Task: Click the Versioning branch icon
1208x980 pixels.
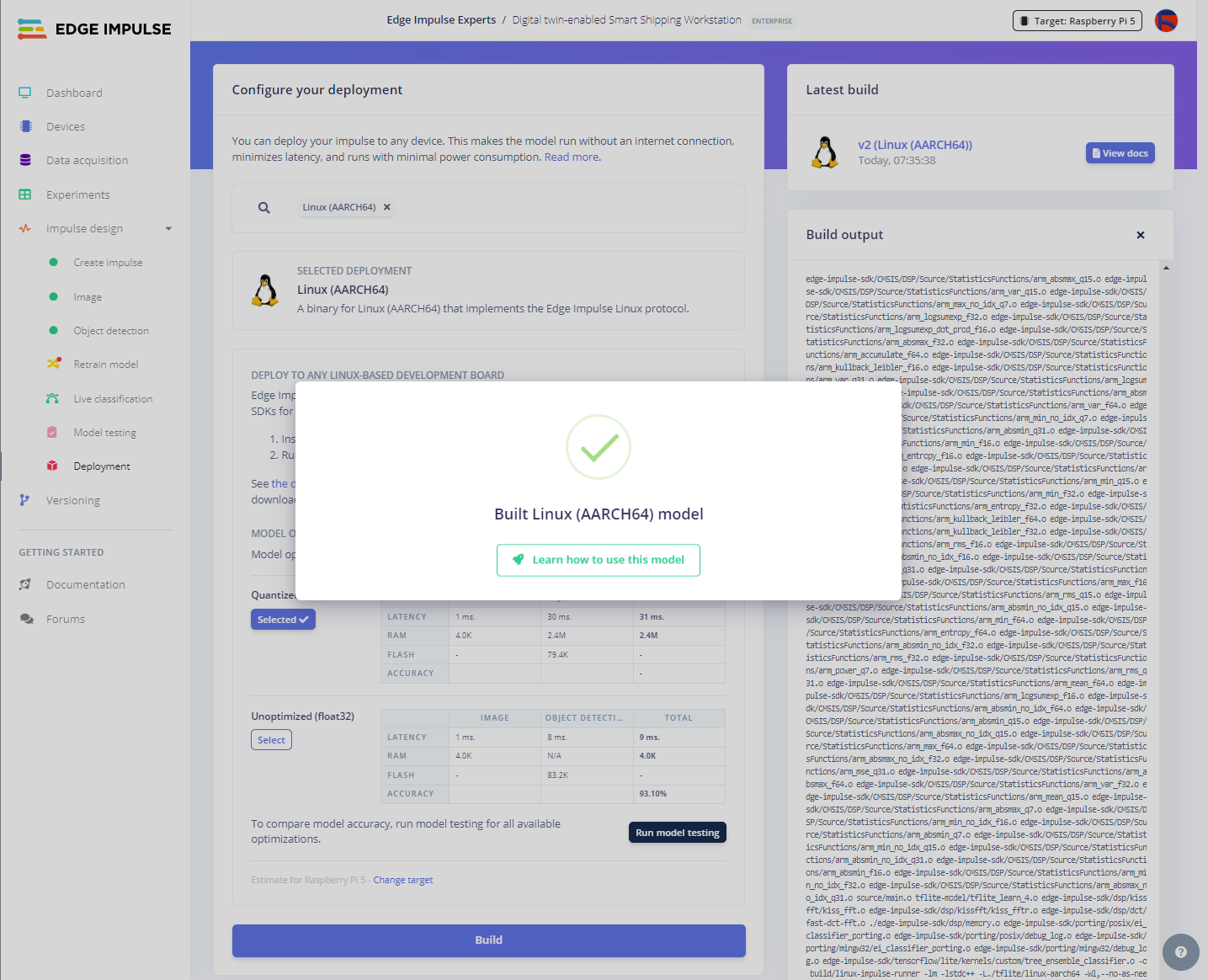Action: (24, 500)
